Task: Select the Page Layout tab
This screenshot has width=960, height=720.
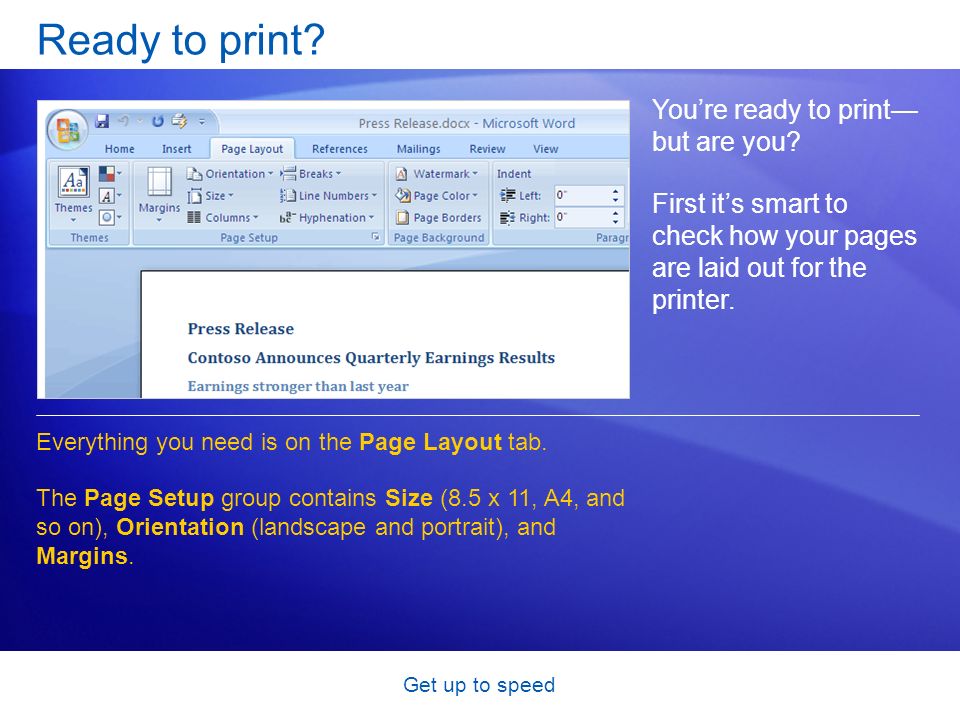Action: point(252,149)
